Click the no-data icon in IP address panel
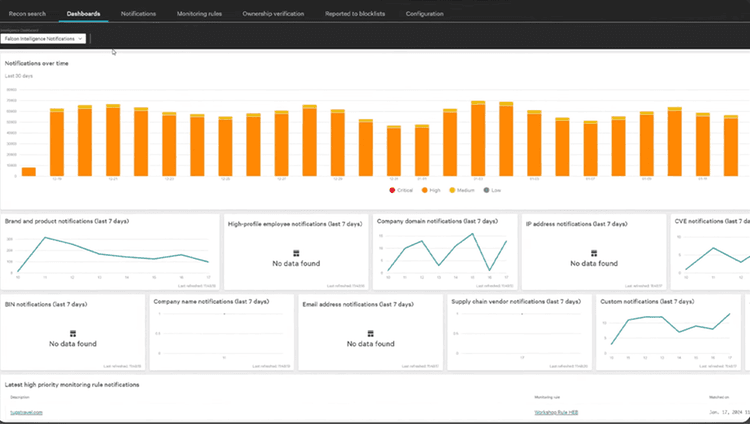The width and height of the screenshot is (750, 424). pyautogui.click(x=592, y=253)
